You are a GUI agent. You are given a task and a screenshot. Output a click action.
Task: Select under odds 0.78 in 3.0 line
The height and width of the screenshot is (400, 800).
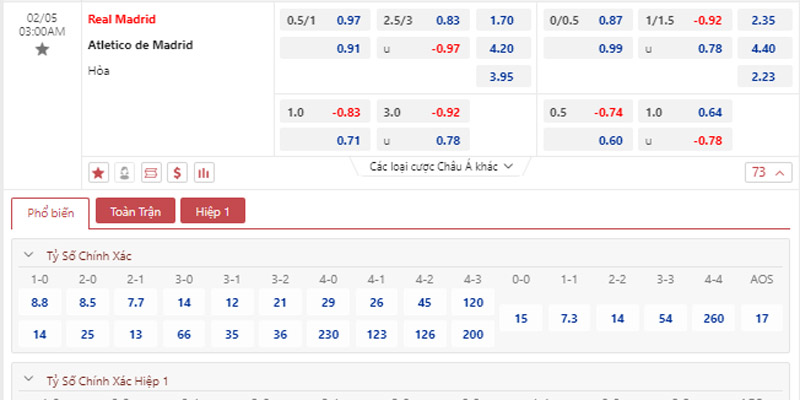(423, 140)
